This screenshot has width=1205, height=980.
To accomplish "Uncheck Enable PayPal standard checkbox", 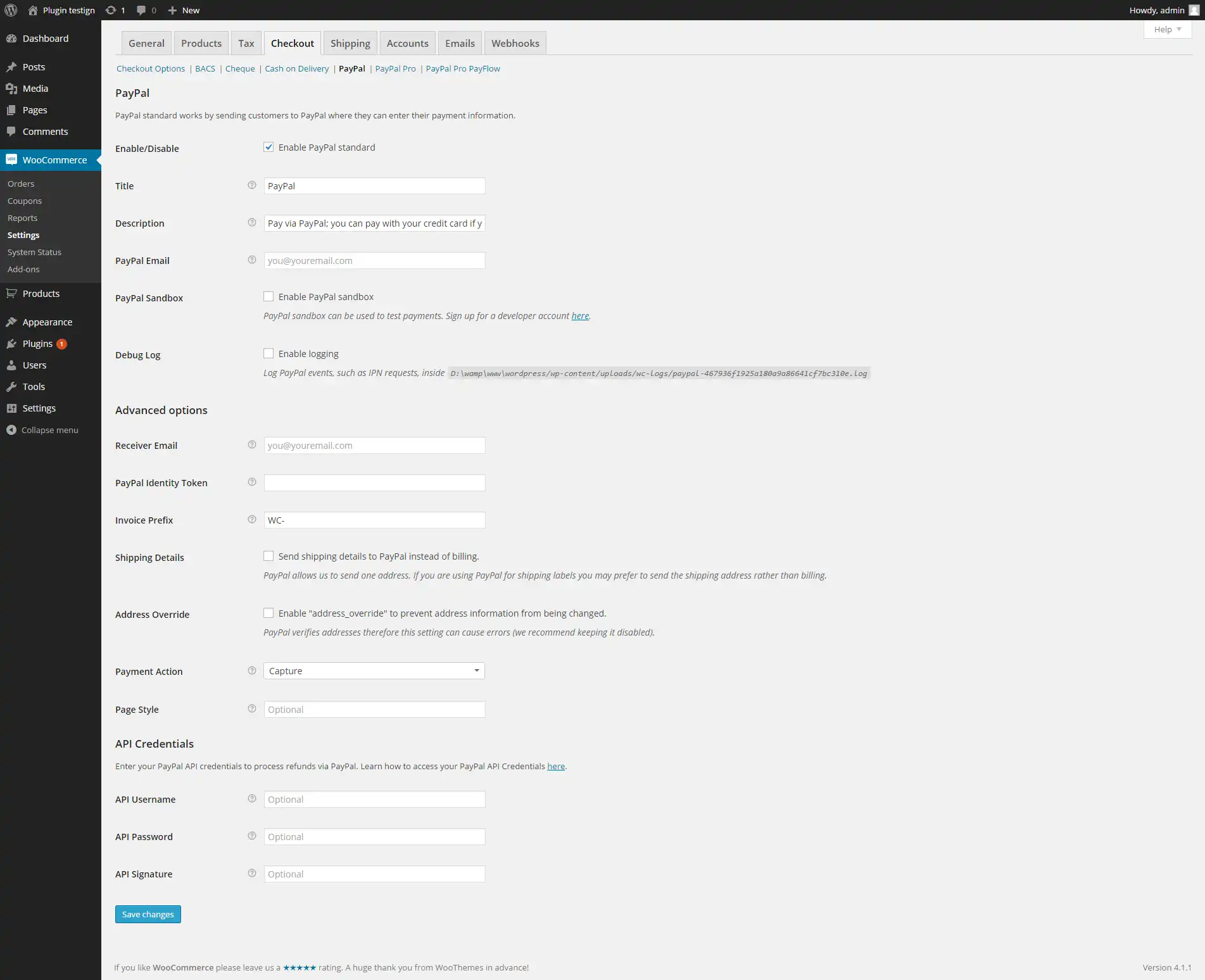I will pyautogui.click(x=268, y=148).
